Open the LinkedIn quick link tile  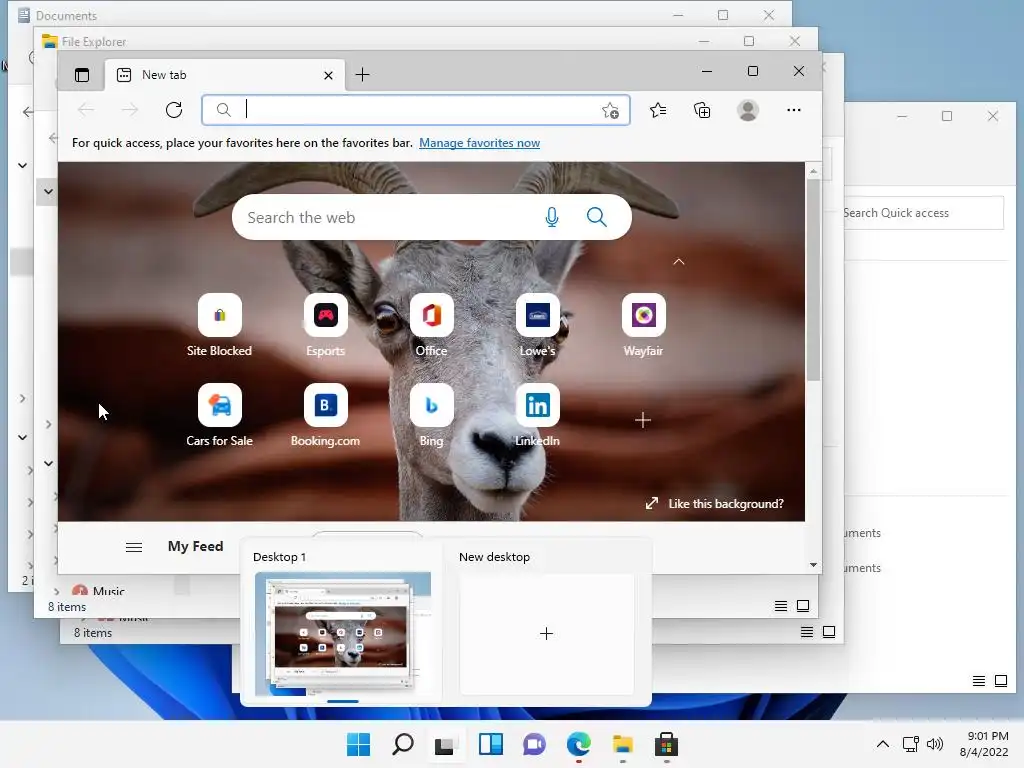coord(537,415)
